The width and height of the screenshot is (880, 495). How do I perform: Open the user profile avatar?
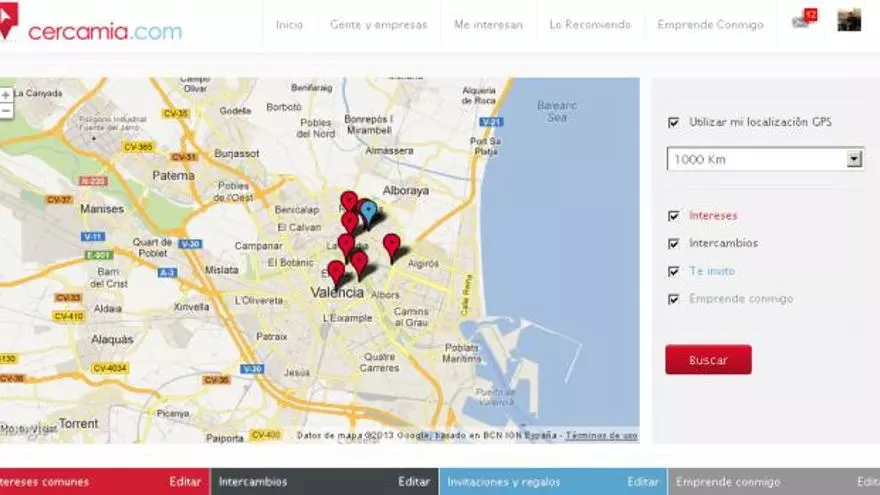(849, 21)
